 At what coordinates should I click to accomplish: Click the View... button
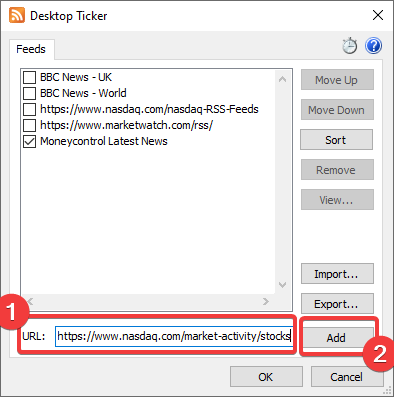pos(337,200)
